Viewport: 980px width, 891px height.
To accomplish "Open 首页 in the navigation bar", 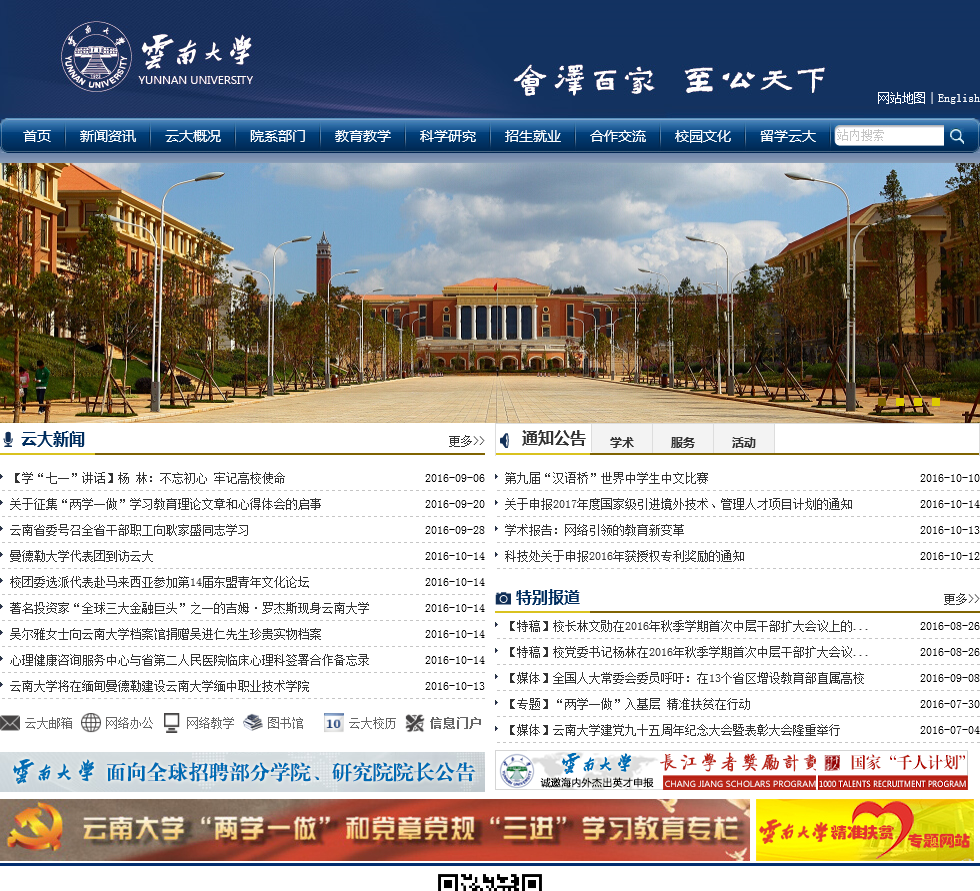I will coord(37,136).
